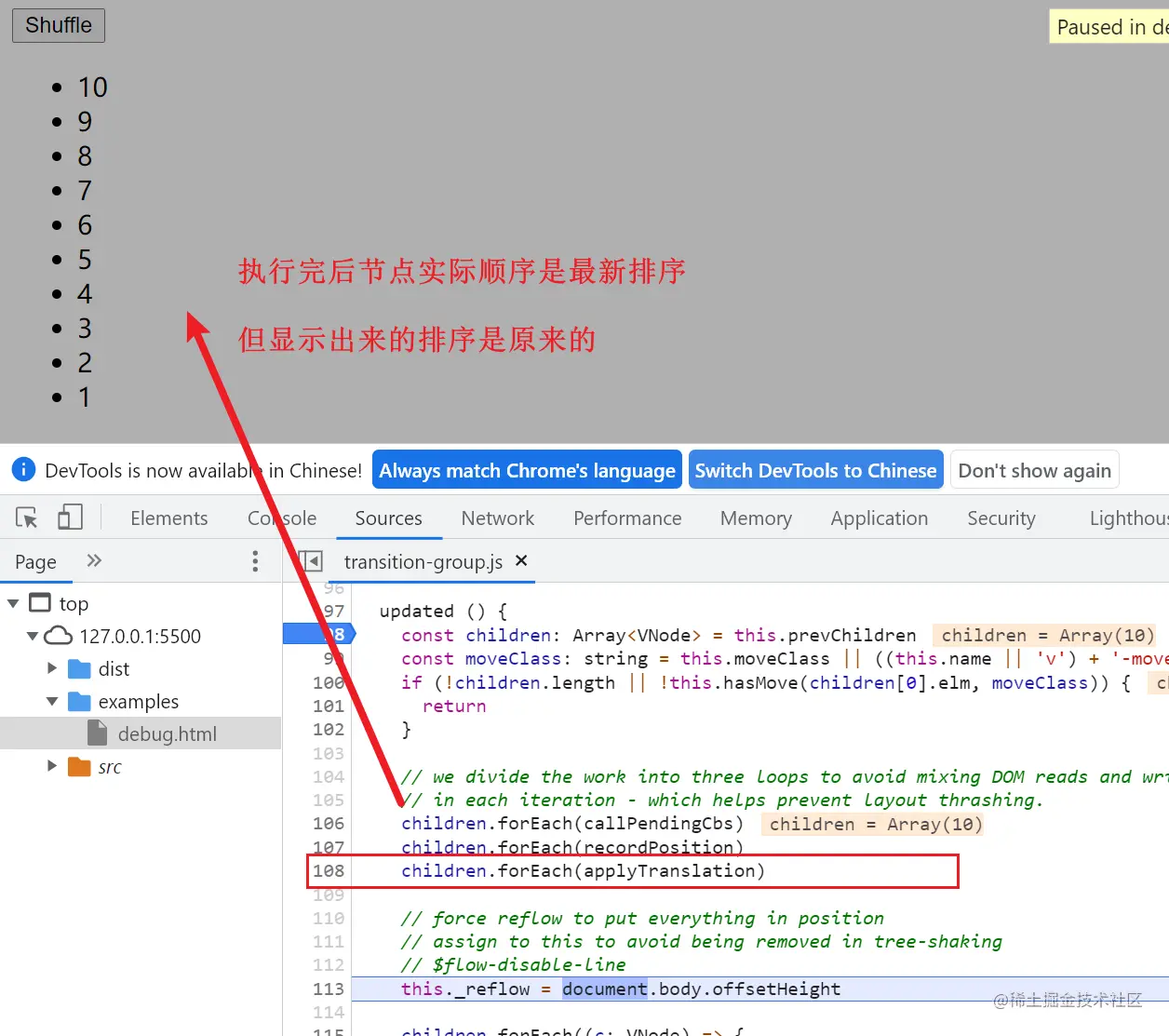Image resolution: width=1169 pixels, height=1036 pixels.
Task: Click the orange src folder icon
Action: (79, 766)
